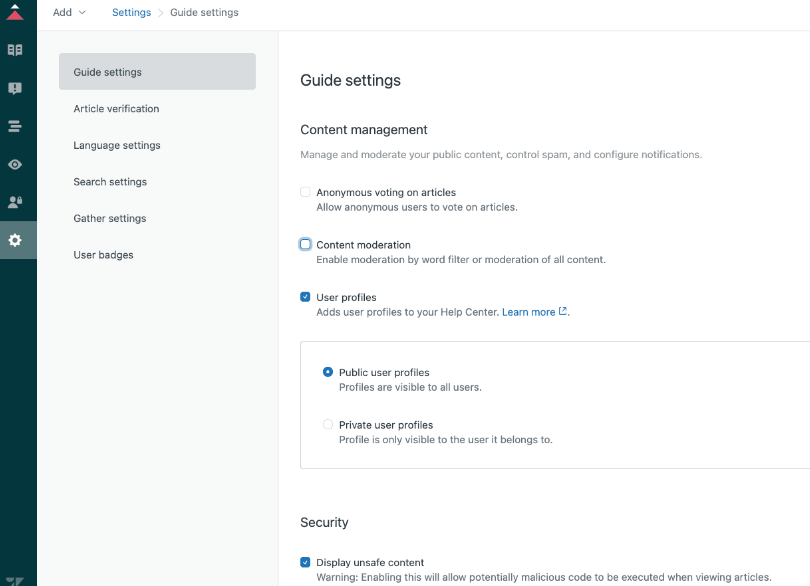The image size is (810, 586).
Task: Open the Learn more link
Action: pos(528,312)
